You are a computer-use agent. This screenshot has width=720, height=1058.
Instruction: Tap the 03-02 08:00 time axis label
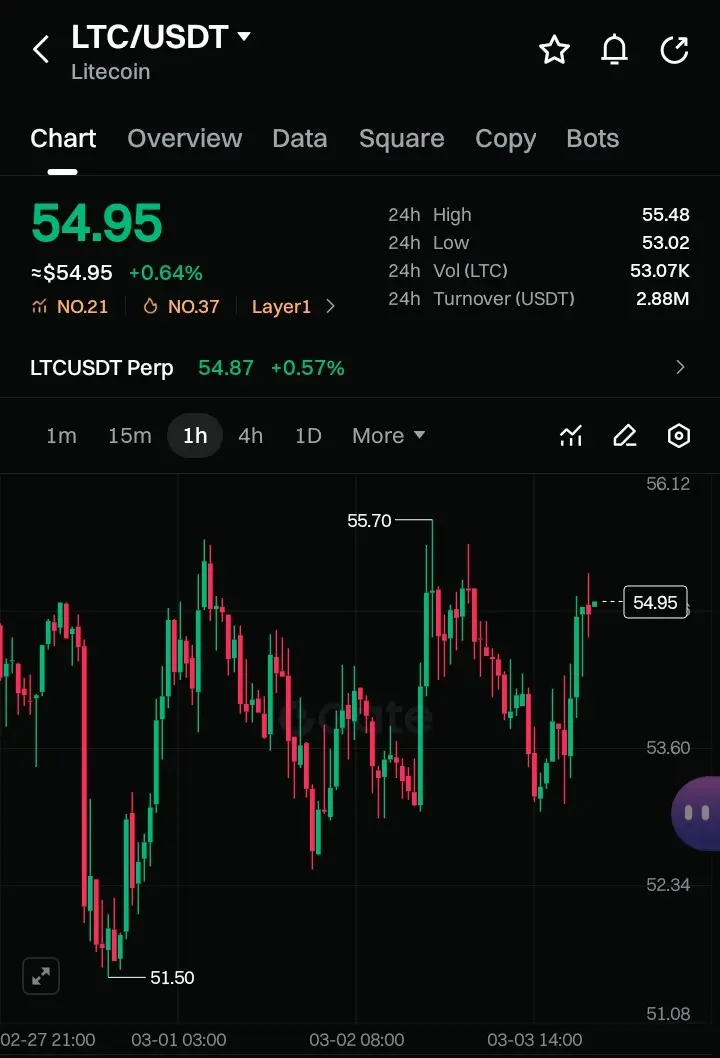(356, 1040)
